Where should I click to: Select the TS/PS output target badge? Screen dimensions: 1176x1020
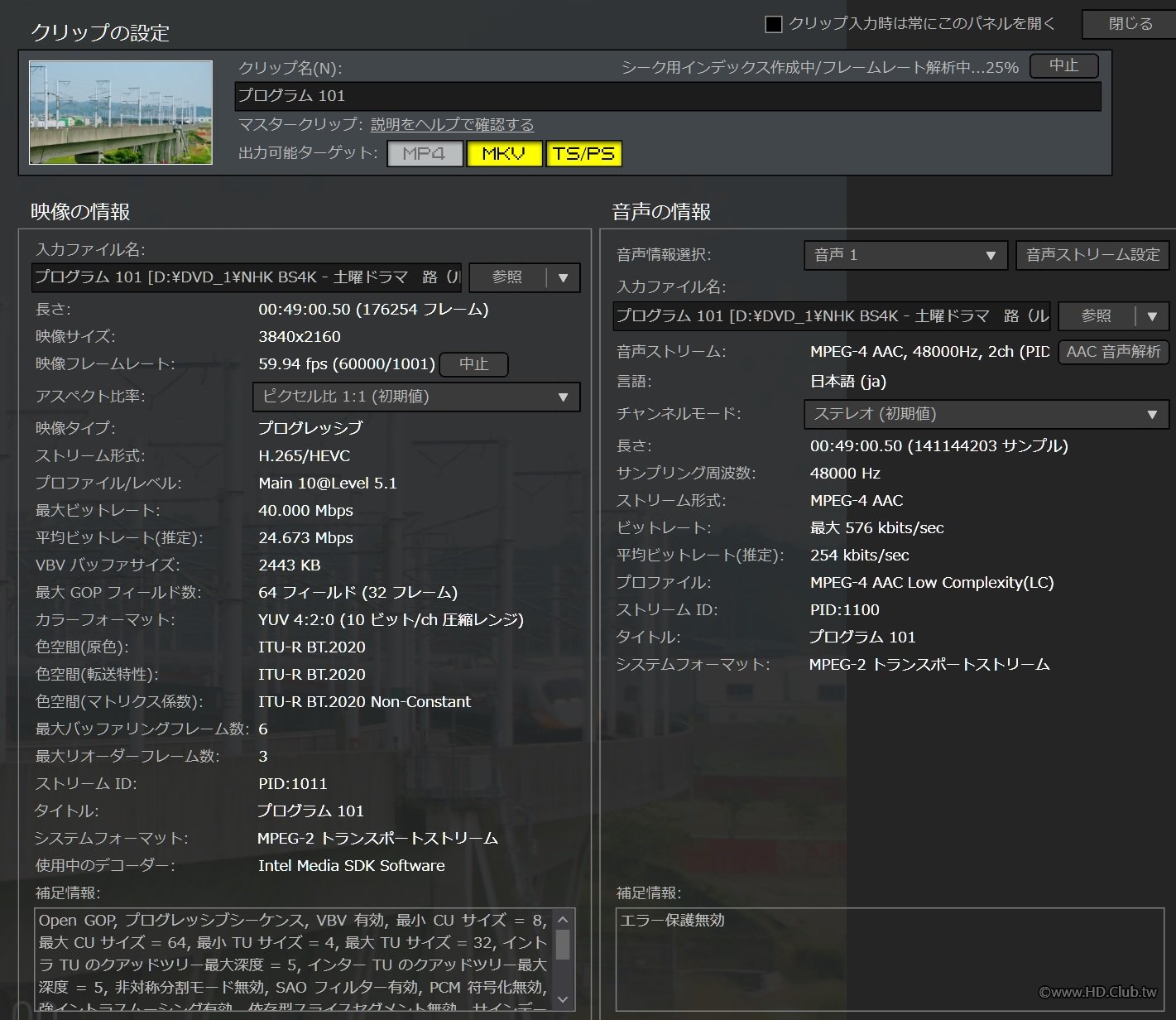[x=583, y=154]
